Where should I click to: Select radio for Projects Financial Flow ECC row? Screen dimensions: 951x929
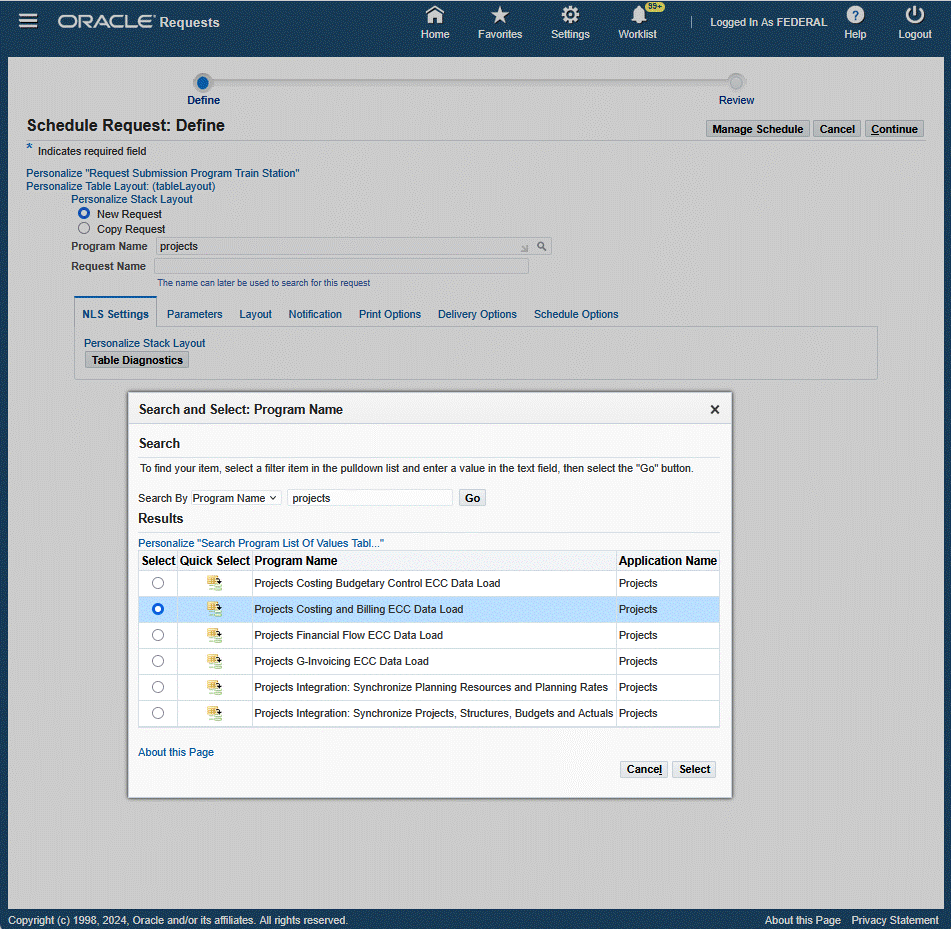click(x=158, y=635)
